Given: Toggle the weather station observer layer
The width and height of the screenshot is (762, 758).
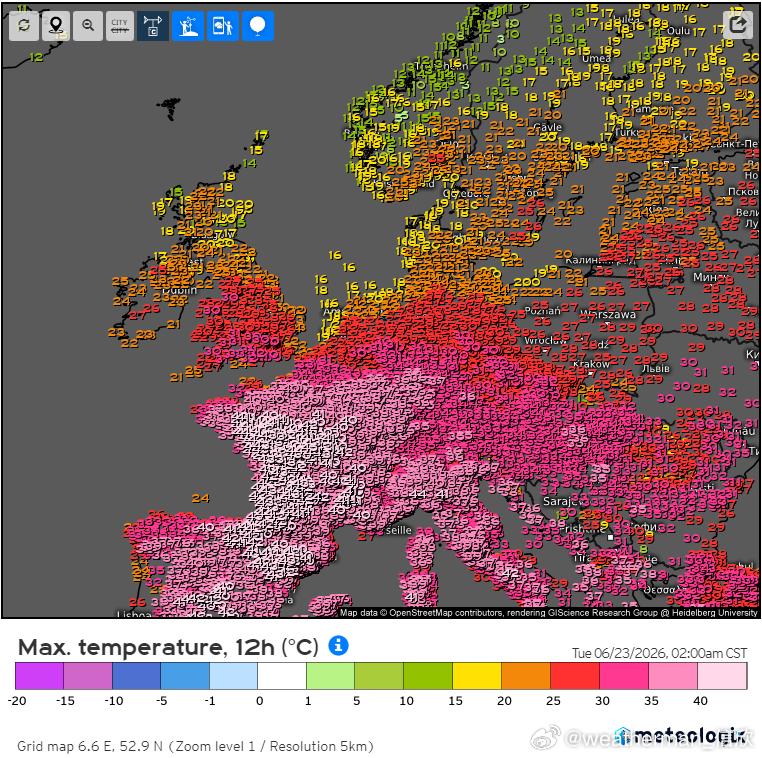Looking at the screenshot, I should pos(188,26).
